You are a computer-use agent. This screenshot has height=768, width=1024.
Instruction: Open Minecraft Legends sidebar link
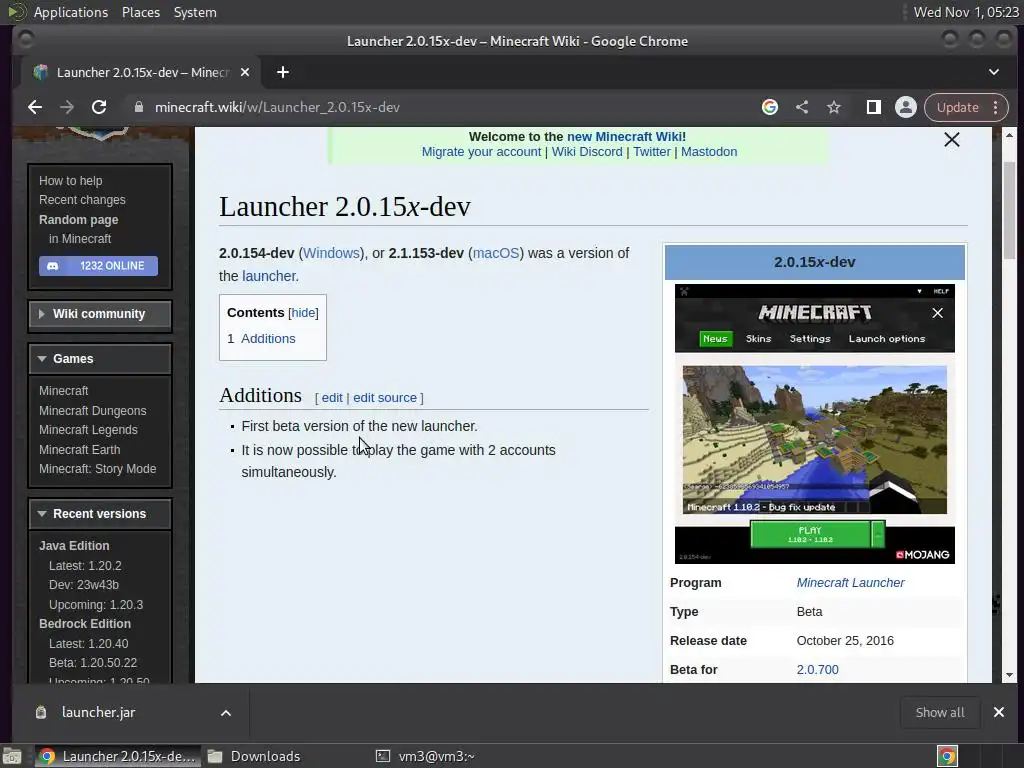point(88,430)
